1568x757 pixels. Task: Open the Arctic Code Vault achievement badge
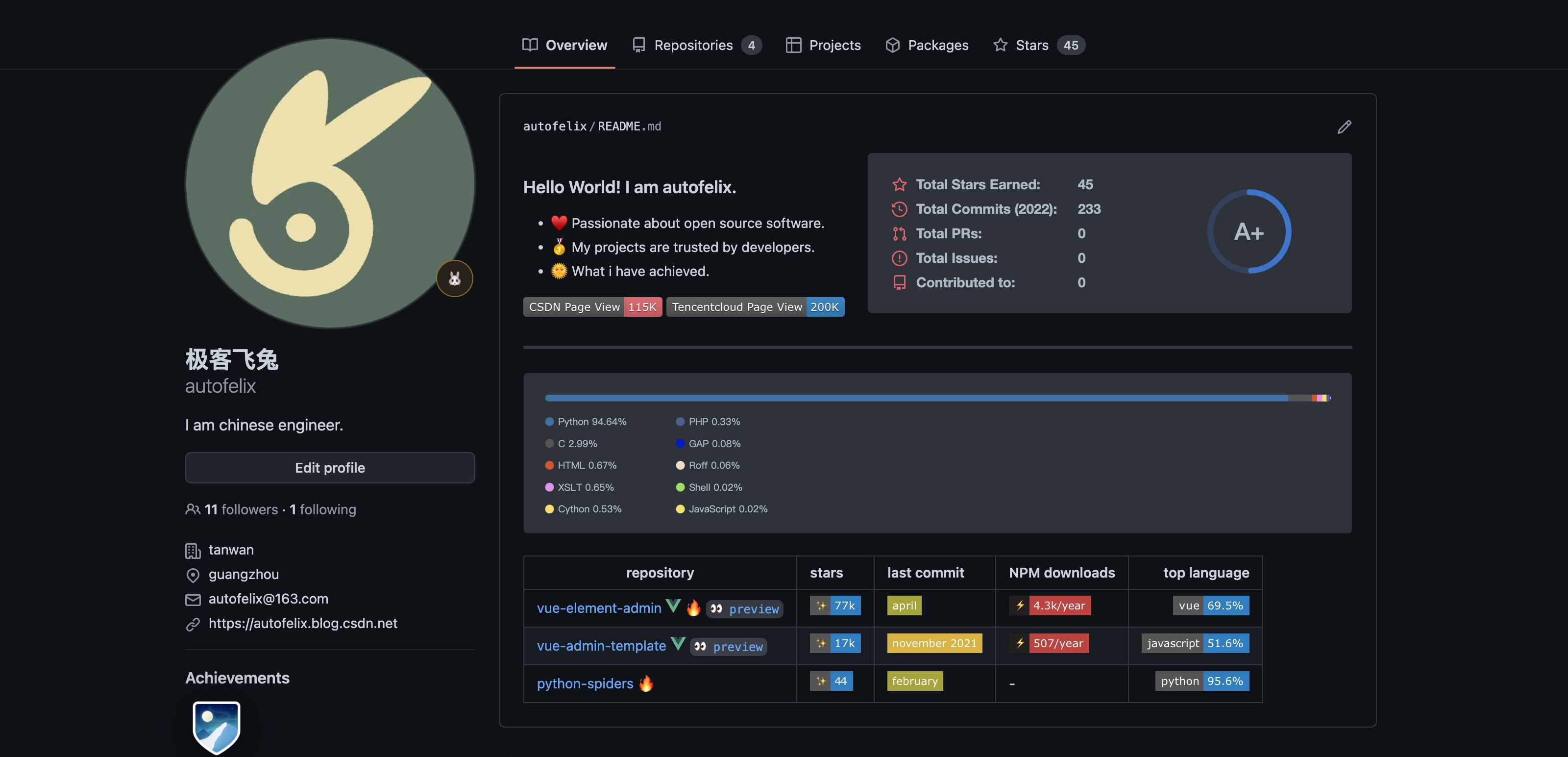tap(217, 728)
